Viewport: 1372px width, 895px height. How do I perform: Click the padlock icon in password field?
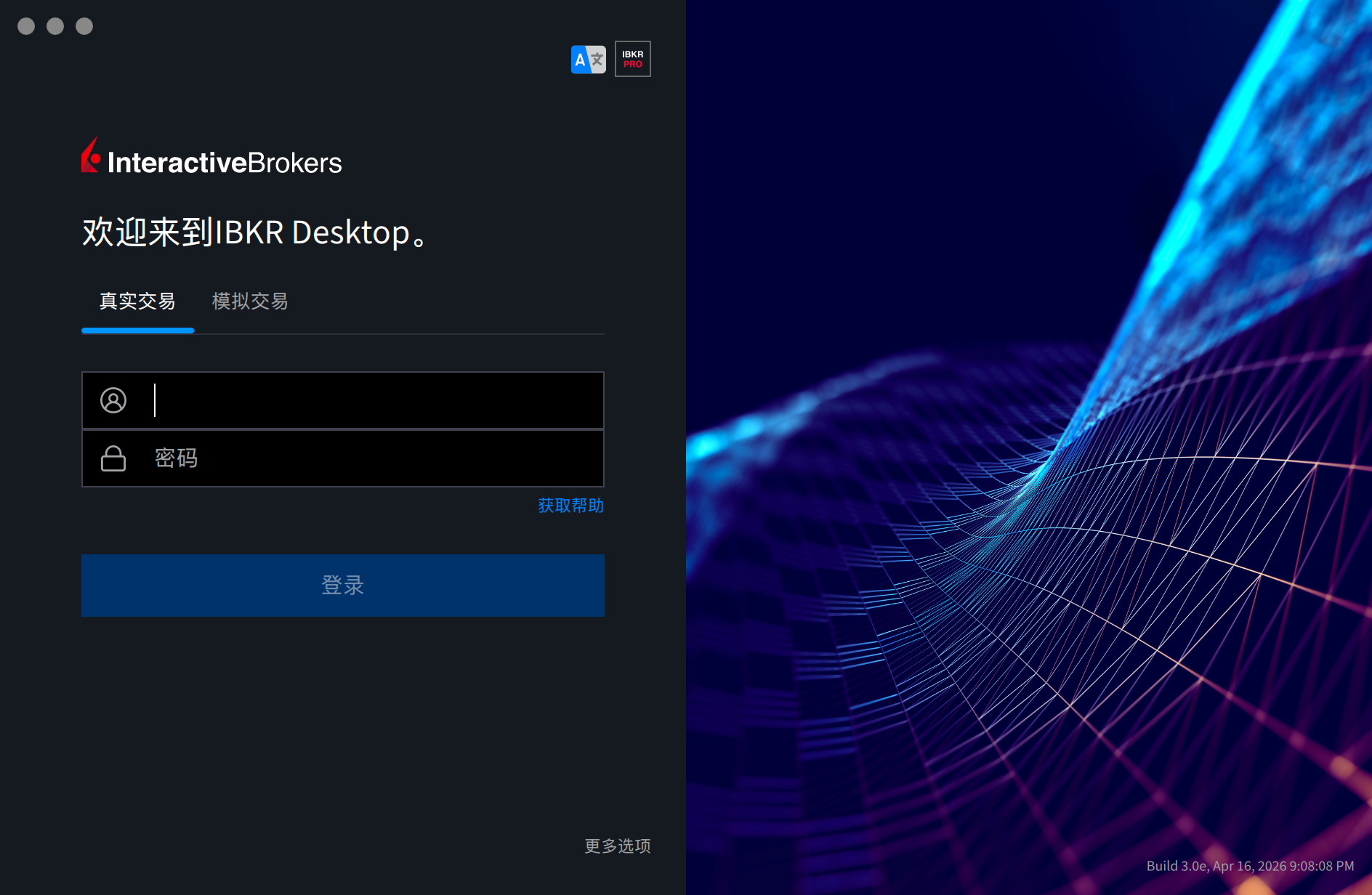click(113, 458)
